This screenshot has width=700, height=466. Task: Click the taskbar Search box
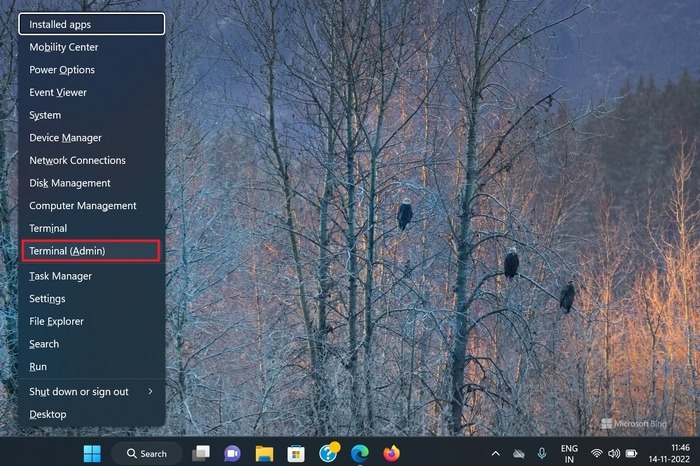coord(146,454)
